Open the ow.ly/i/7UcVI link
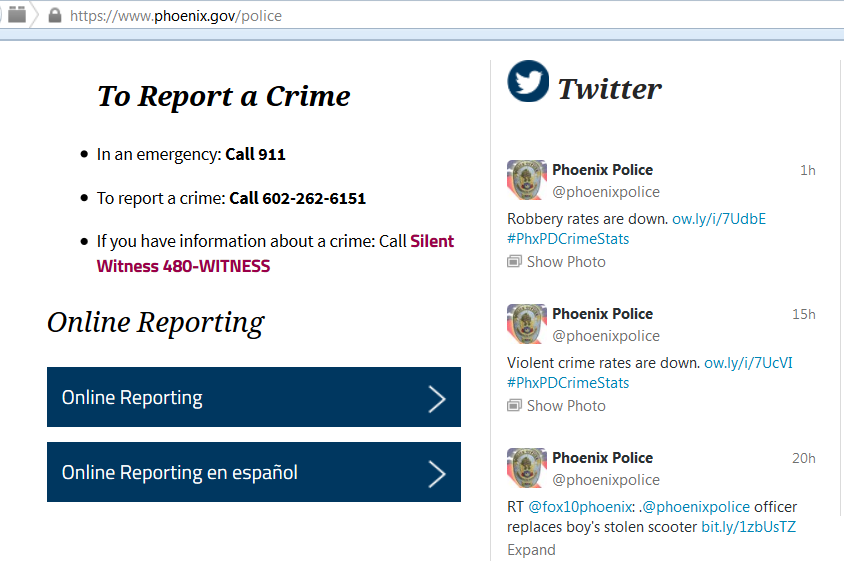 pyautogui.click(x=748, y=363)
